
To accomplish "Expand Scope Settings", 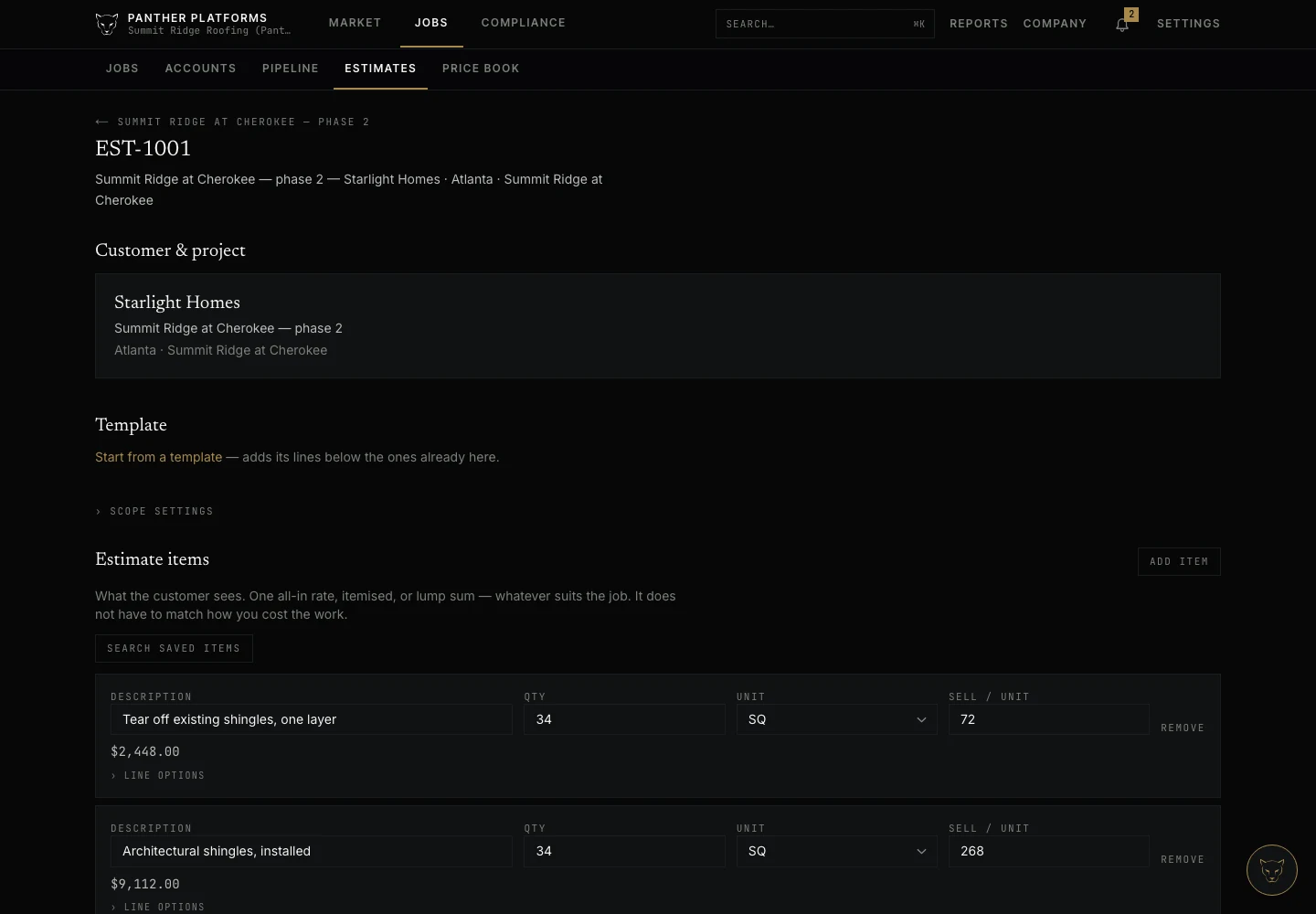I will point(154,511).
